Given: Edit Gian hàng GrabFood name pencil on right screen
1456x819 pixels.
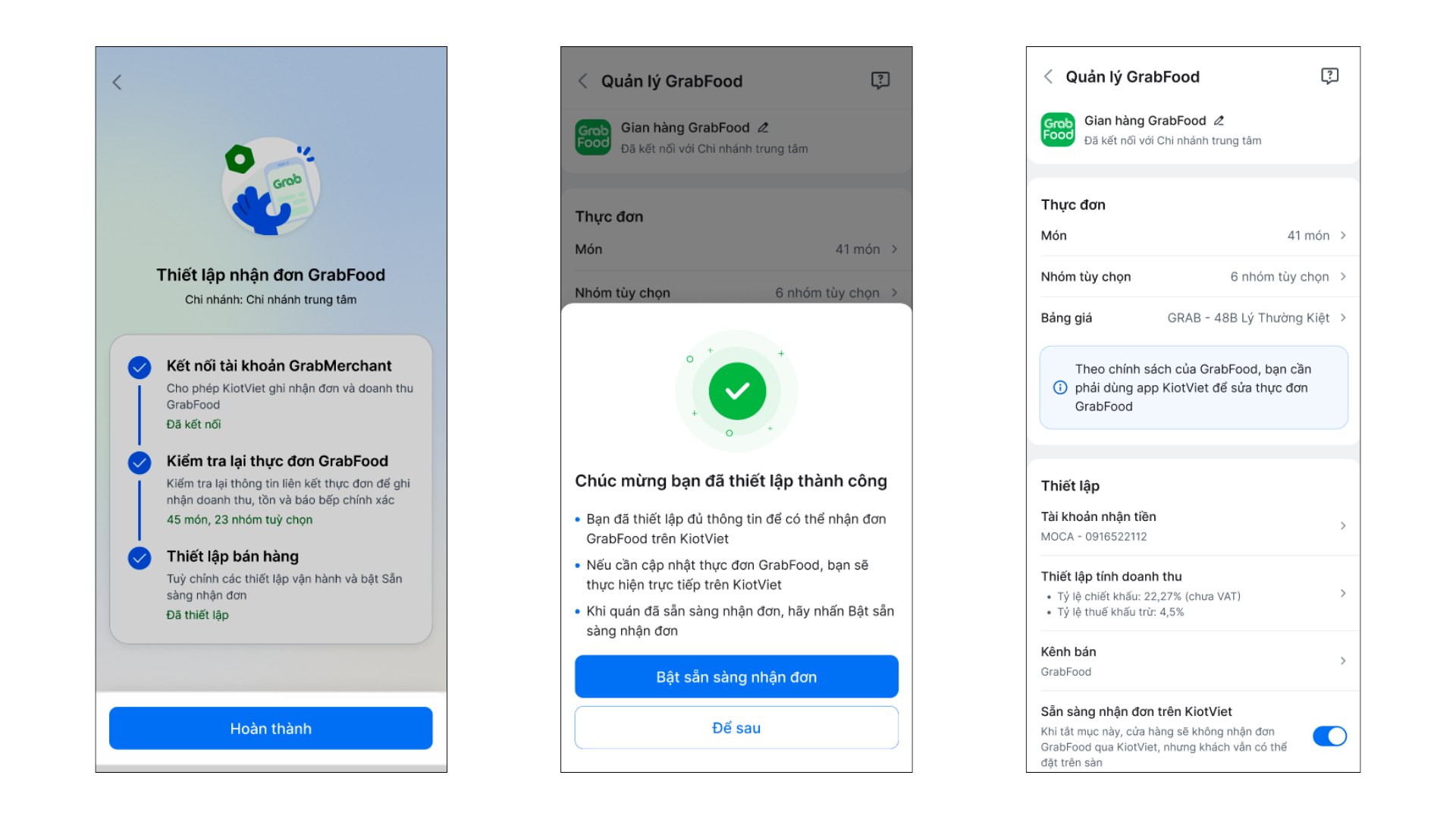Looking at the screenshot, I should pyautogui.click(x=1219, y=121).
